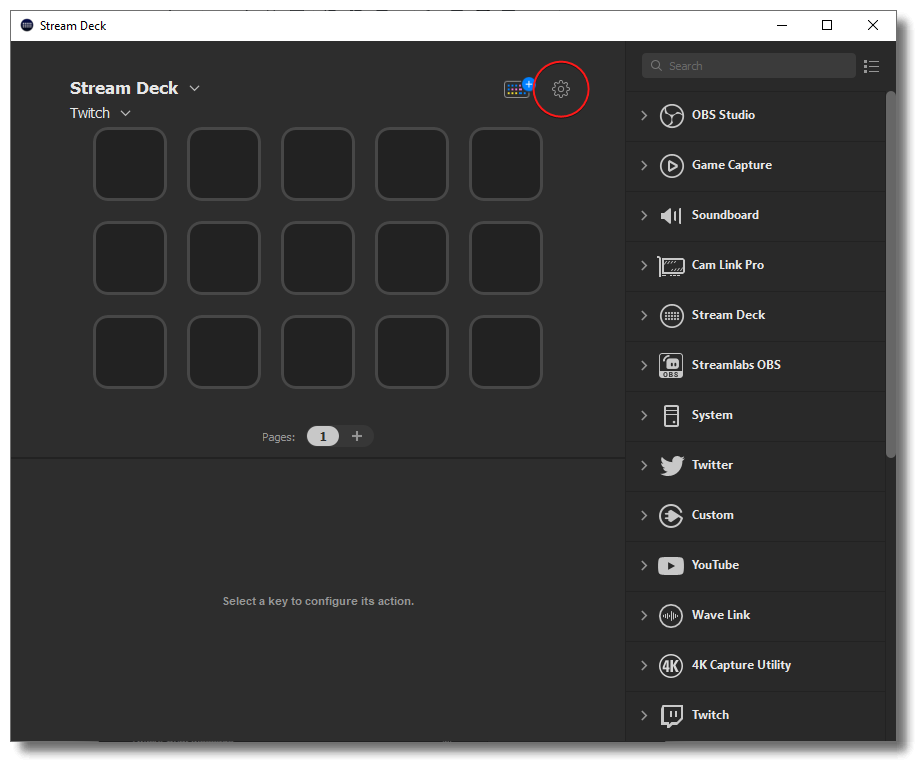
Task: Select the Stream Deck category icon
Action: coord(671,316)
